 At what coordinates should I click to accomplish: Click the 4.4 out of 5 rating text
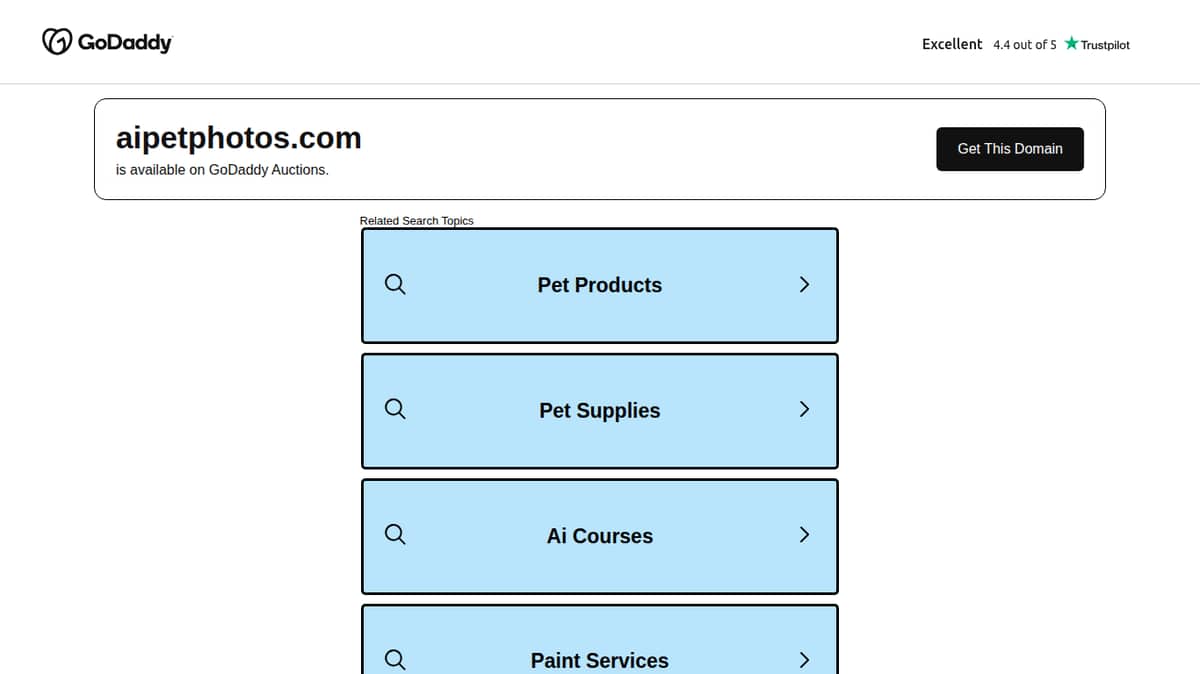tap(1025, 45)
